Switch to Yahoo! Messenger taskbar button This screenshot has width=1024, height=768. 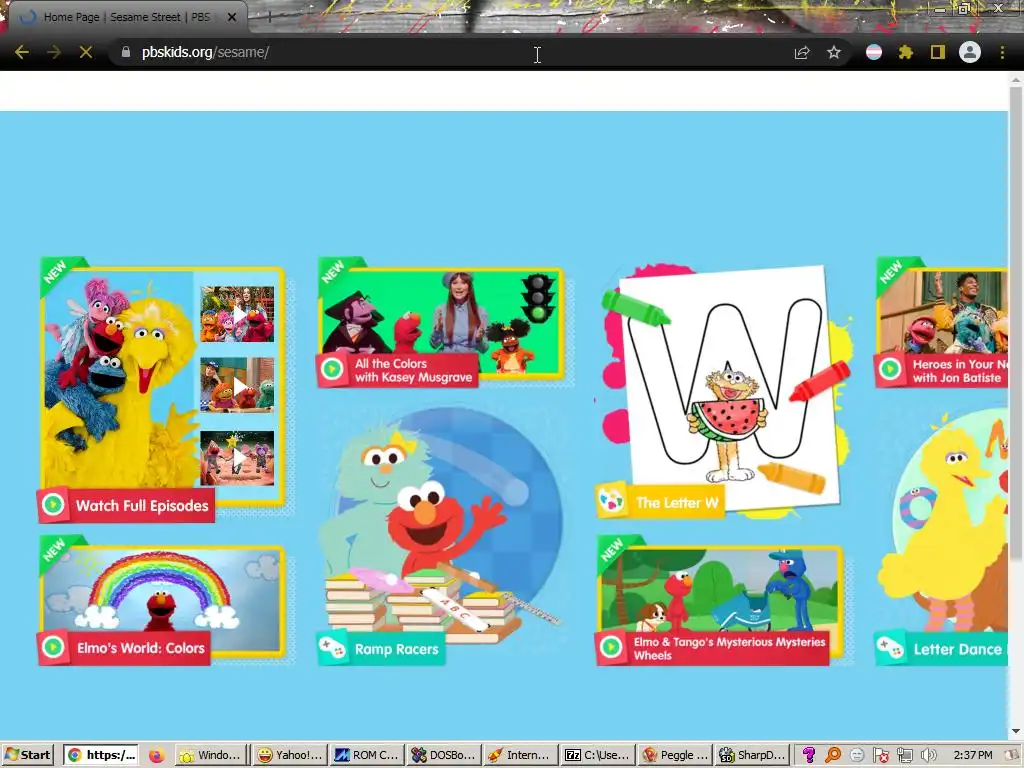[290, 755]
